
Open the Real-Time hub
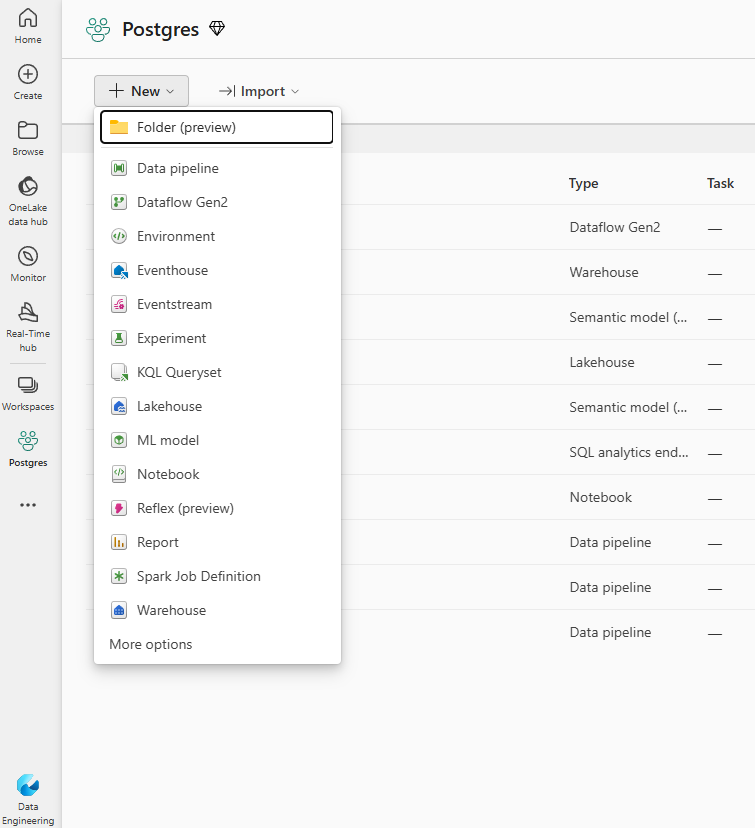click(x=28, y=326)
